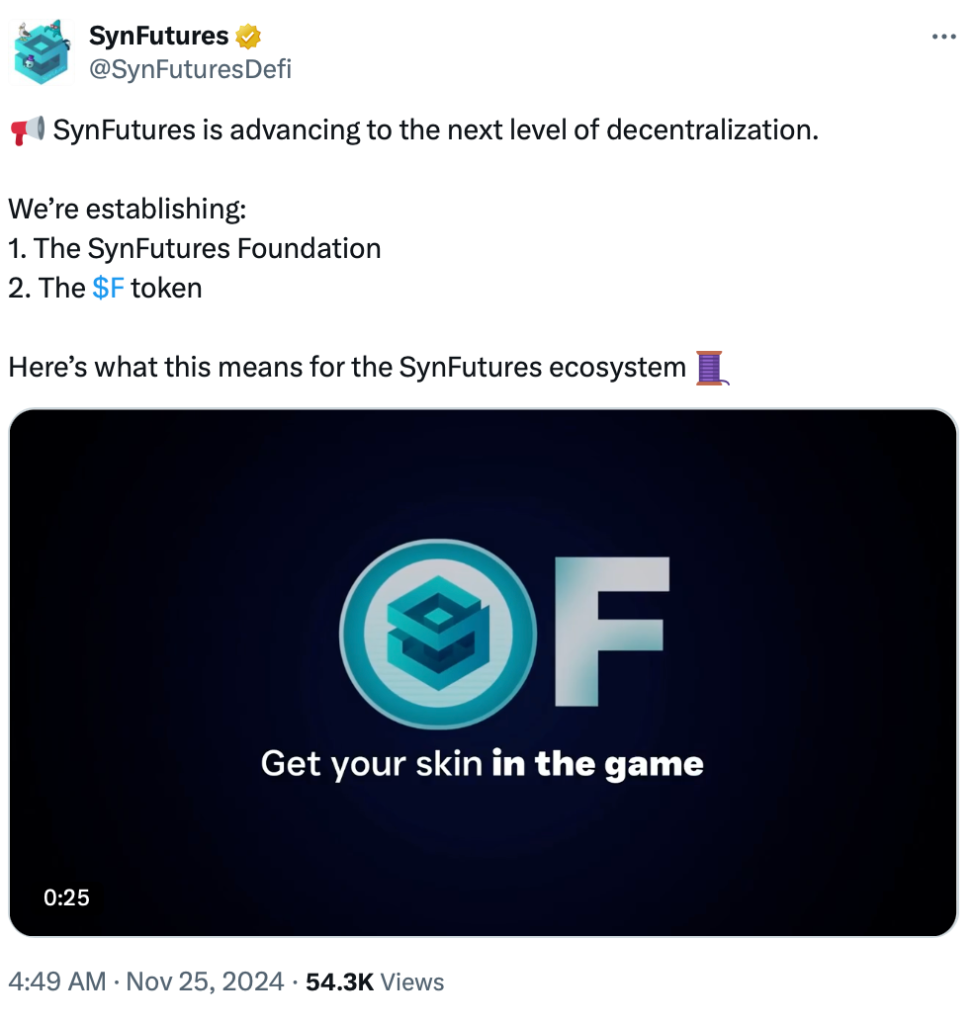The height and width of the screenshot is (1024, 975).
Task: Click the megaphone emoji
Action: coord(27,131)
